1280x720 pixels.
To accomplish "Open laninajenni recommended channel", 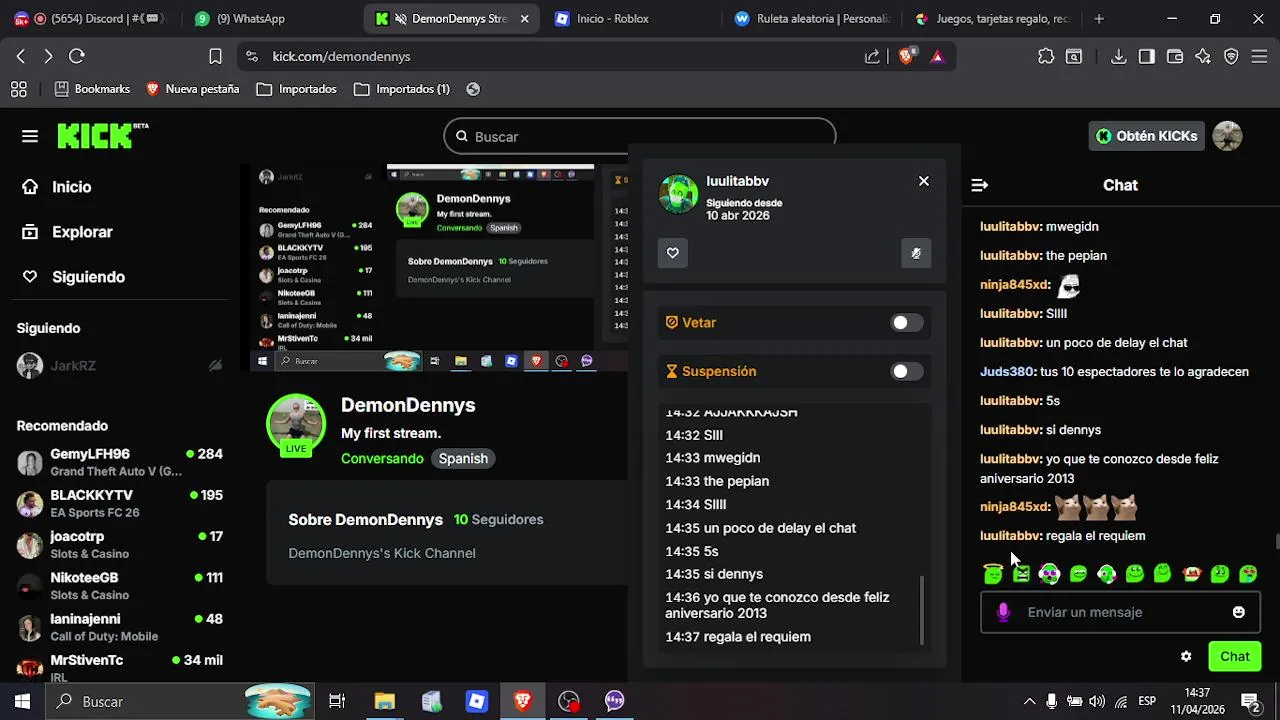I will coord(119,627).
